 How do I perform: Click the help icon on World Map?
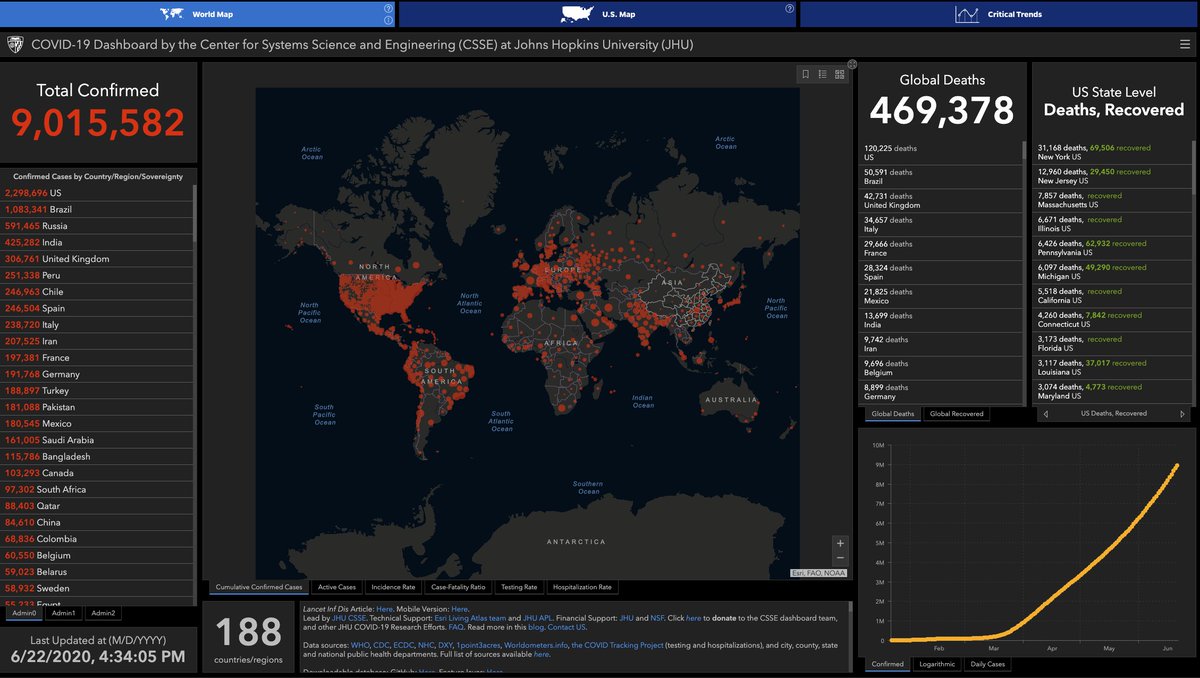coord(388,8)
